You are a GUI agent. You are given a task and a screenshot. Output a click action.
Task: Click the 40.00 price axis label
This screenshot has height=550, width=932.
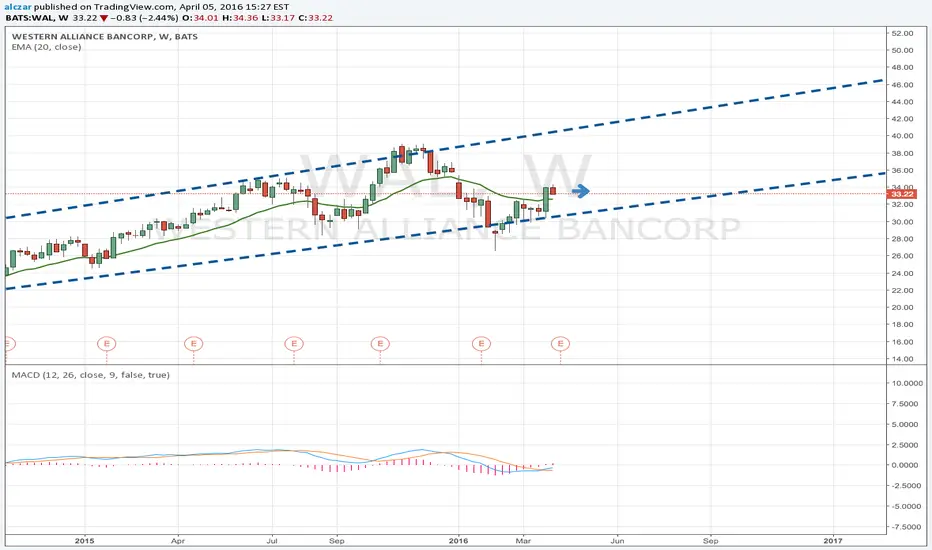point(902,136)
